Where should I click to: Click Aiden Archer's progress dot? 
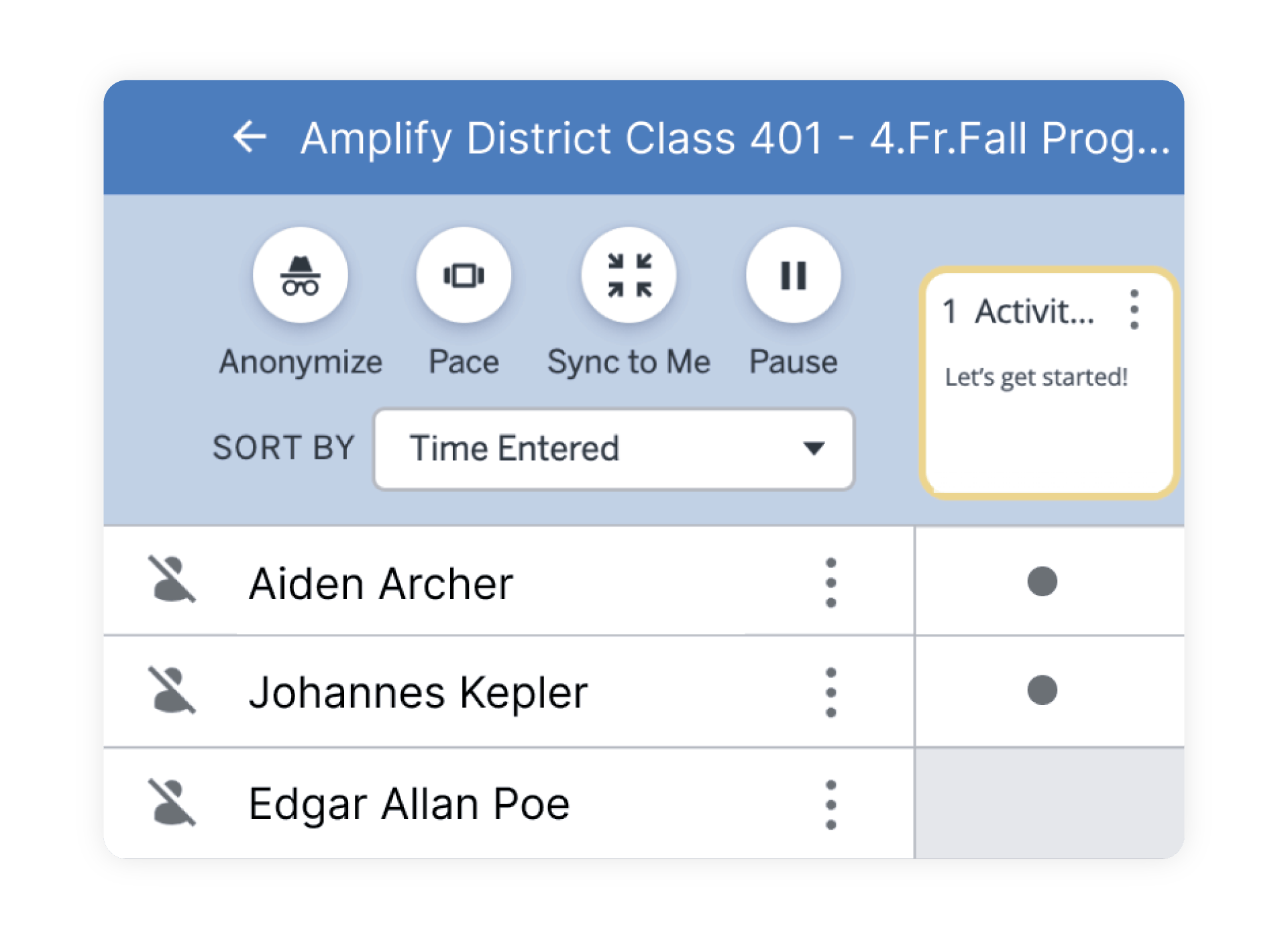pyautogui.click(x=1042, y=581)
